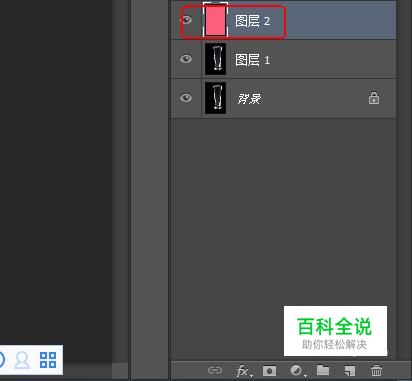
Task: Select the 图层 1 layer name
Action: [x=252, y=60]
